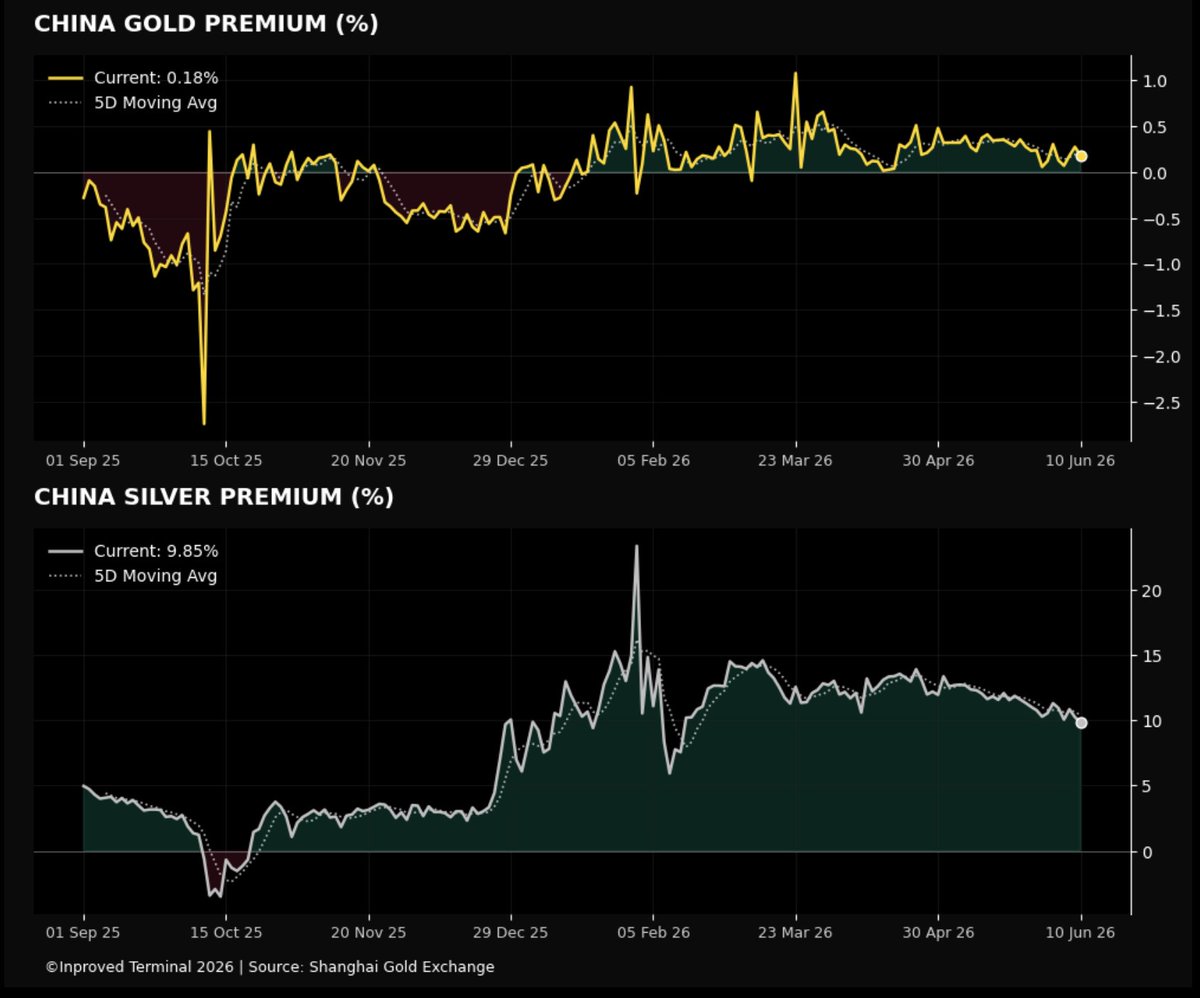The width and height of the screenshot is (1200, 998).
Task: Click silver chart x-axis label '30 Apr 26'
Action: (x=938, y=933)
